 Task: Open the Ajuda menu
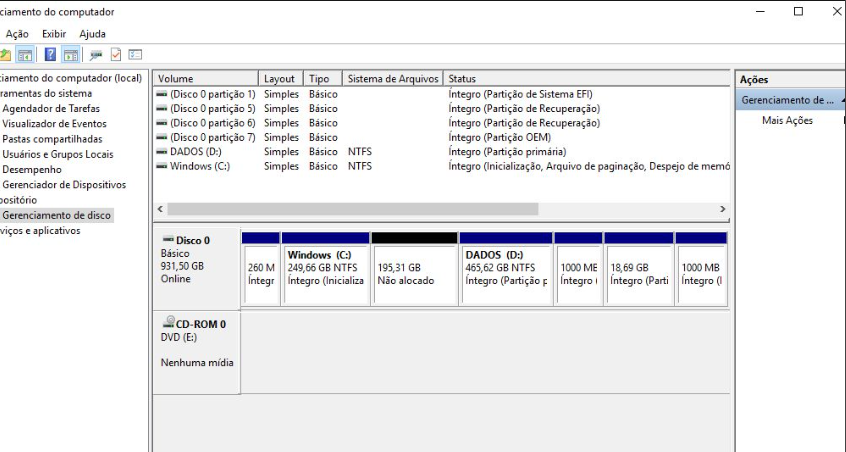tap(92, 34)
